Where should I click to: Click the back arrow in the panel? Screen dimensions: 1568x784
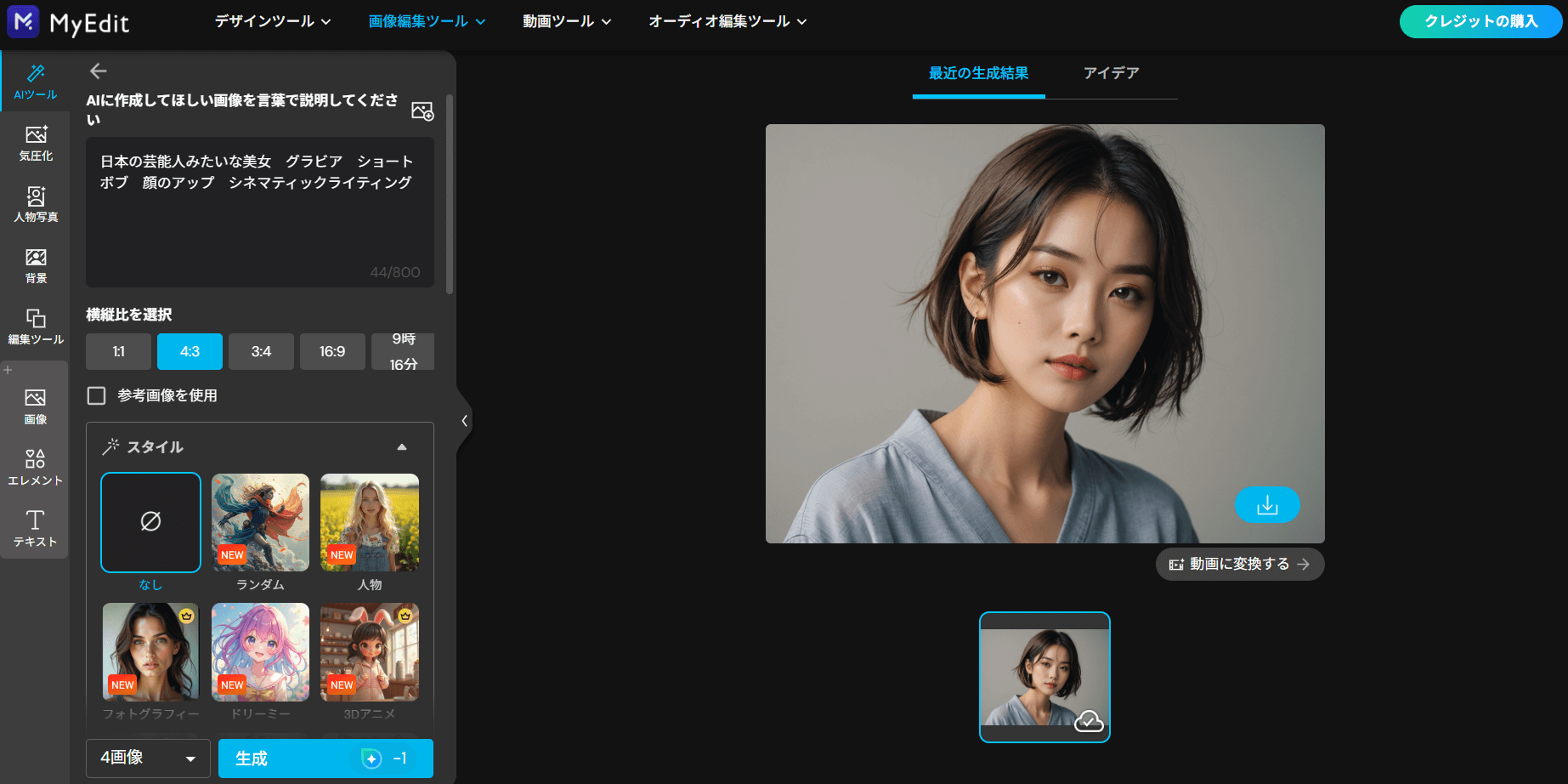click(99, 71)
